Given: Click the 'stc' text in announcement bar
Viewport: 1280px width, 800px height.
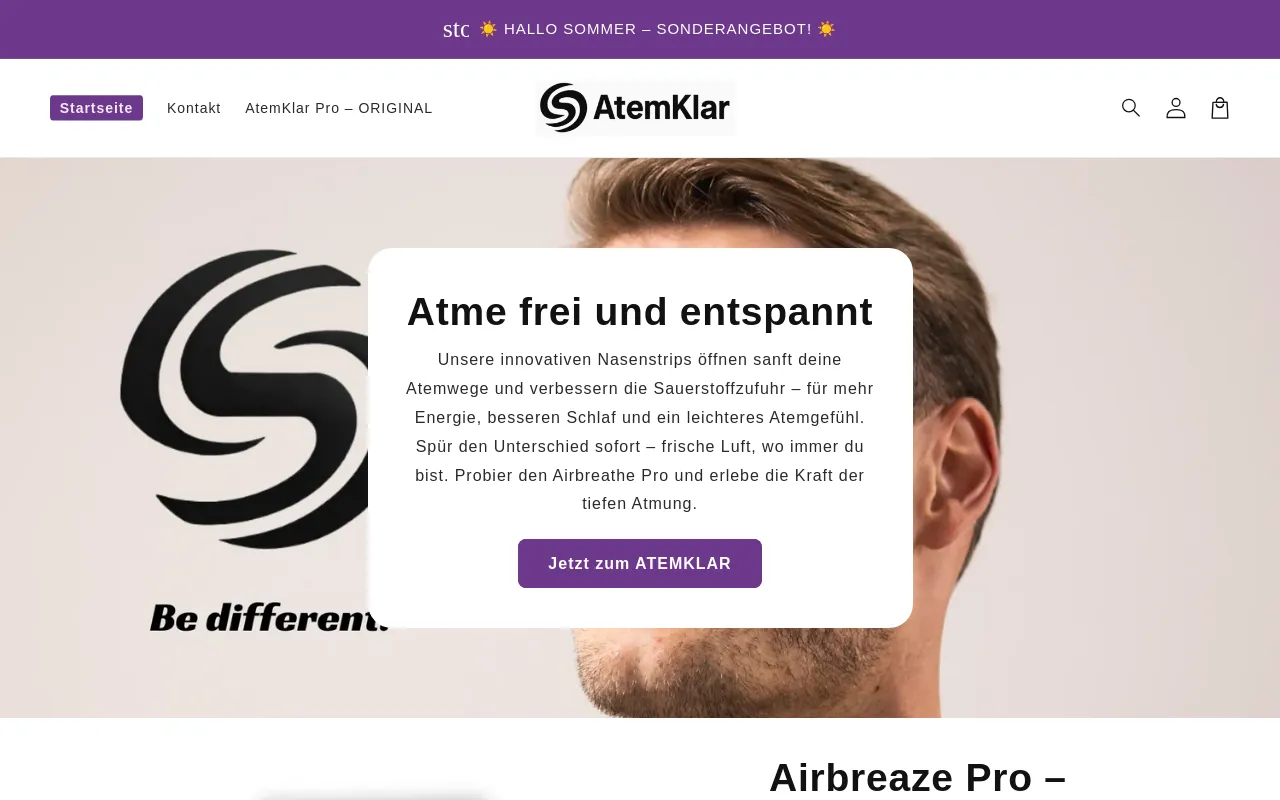Looking at the screenshot, I should tap(456, 29).
